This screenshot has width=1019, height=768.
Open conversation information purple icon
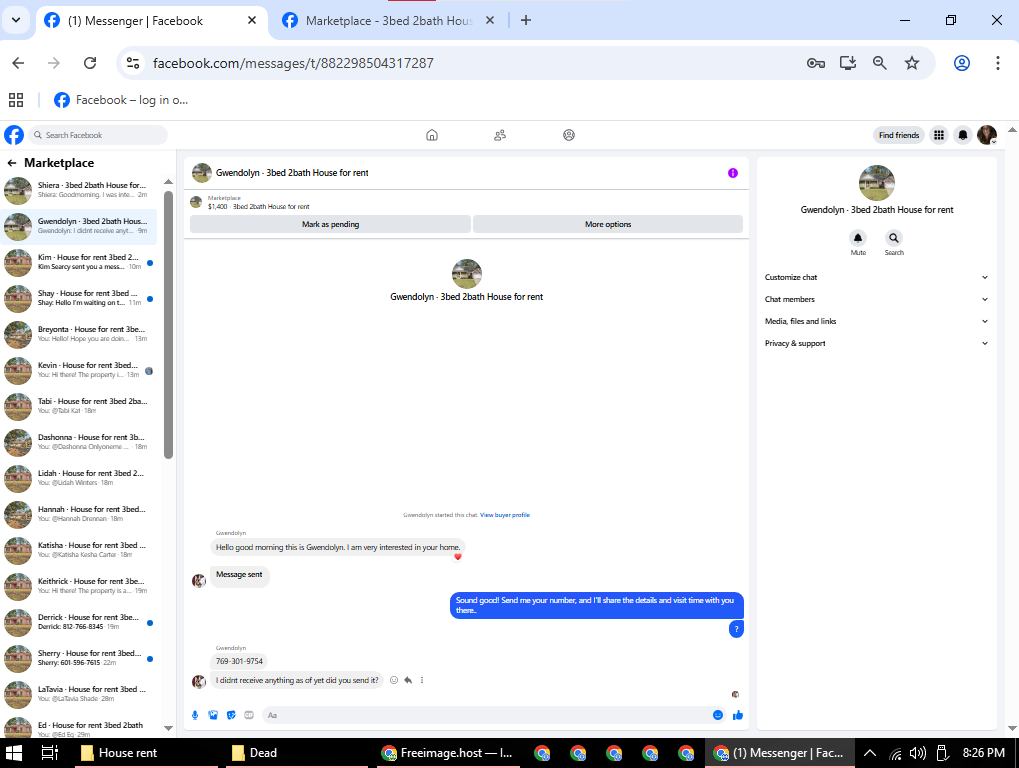732,173
